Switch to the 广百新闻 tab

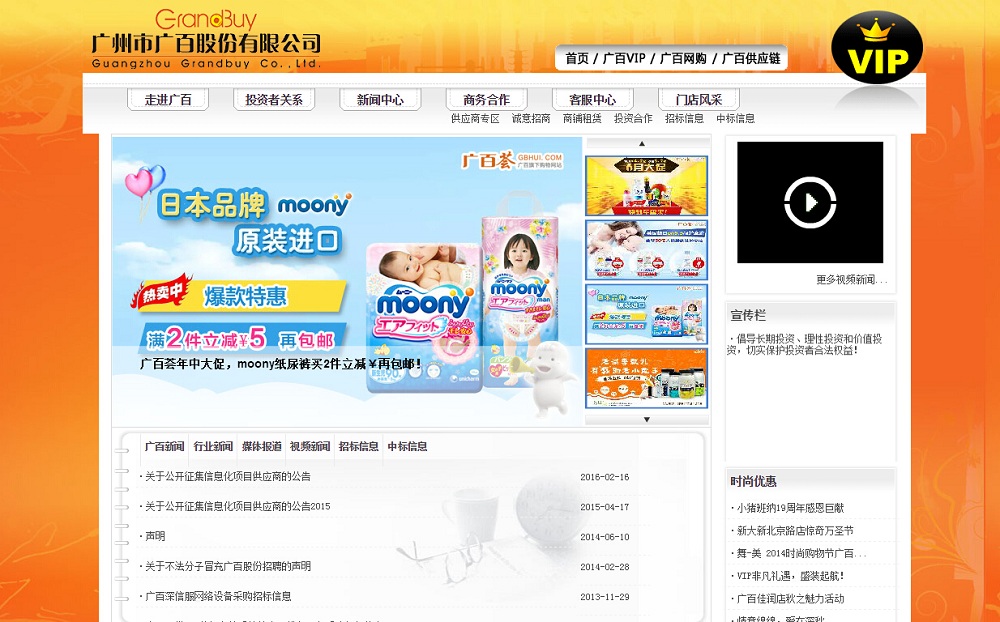click(165, 447)
